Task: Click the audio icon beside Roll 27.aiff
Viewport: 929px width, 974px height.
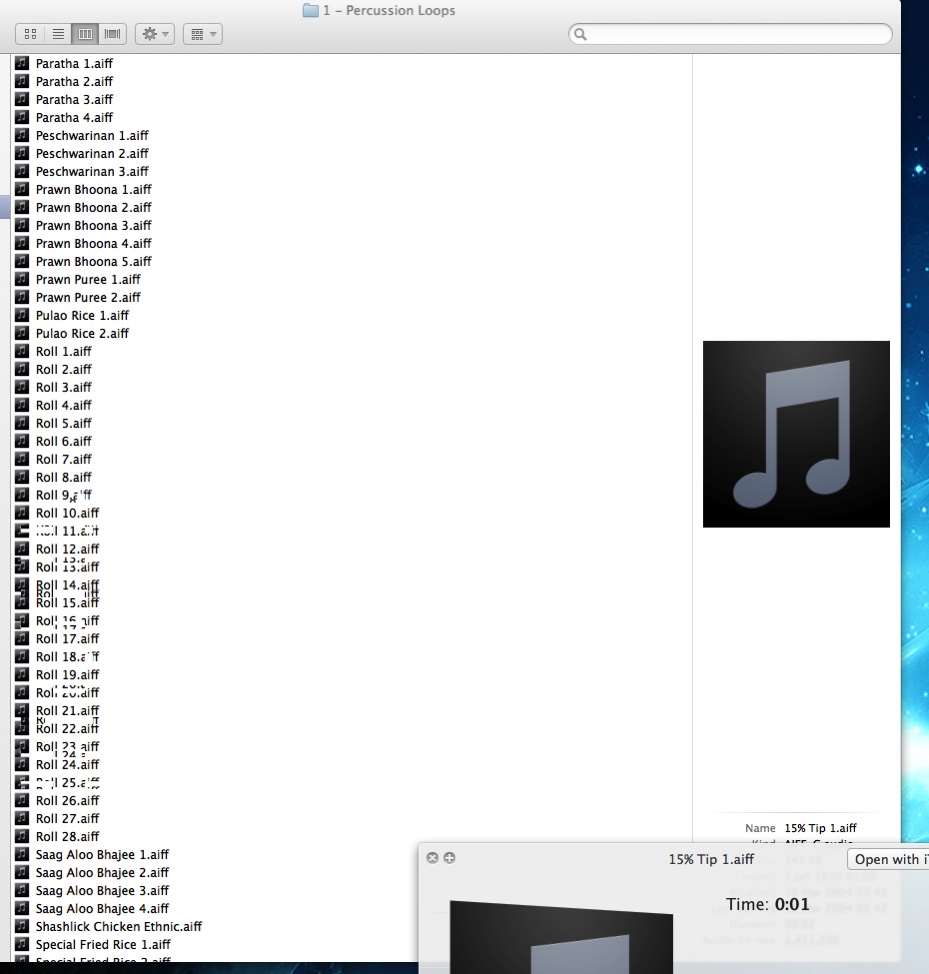Action: [22, 819]
